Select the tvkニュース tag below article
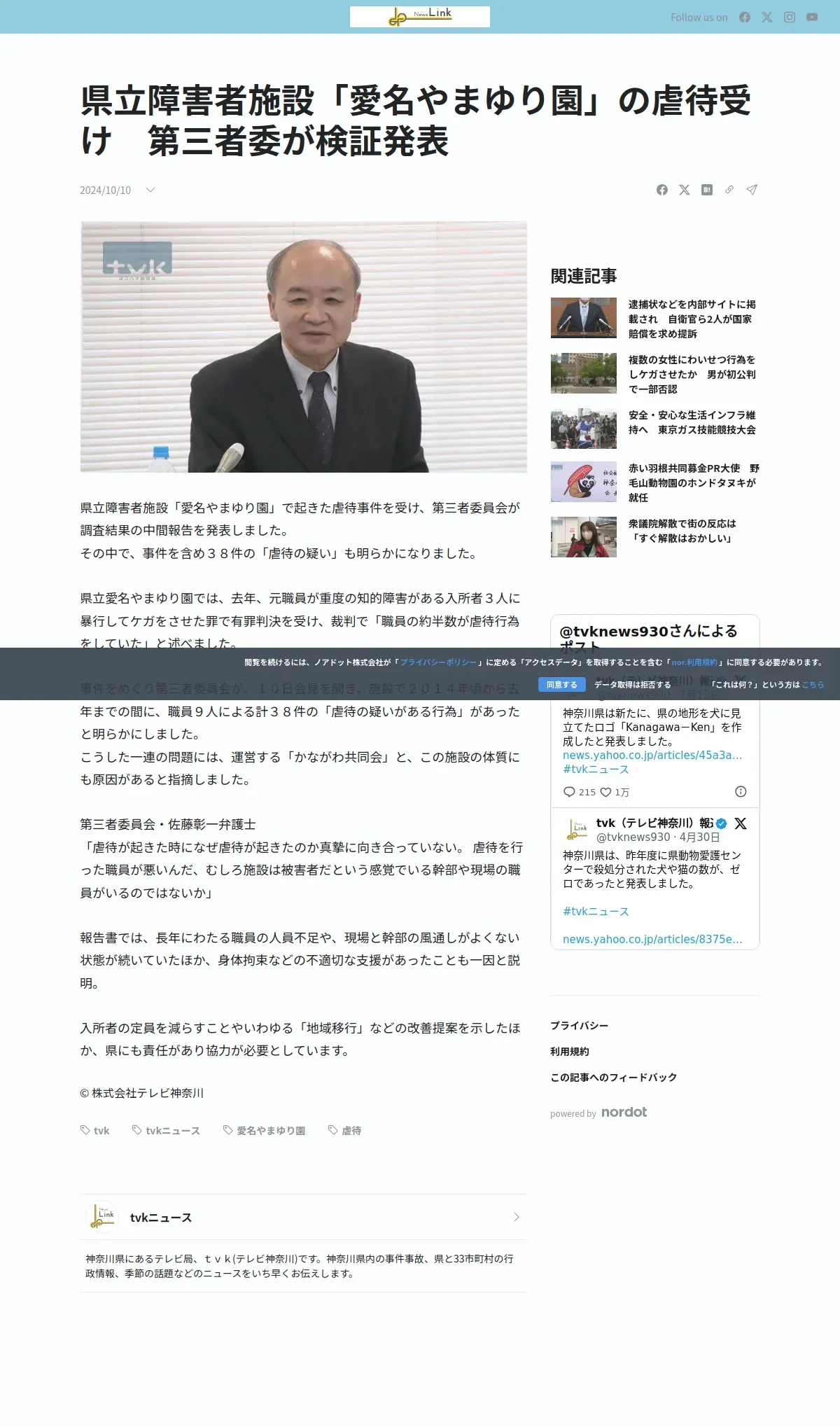 coord(166,1131)
